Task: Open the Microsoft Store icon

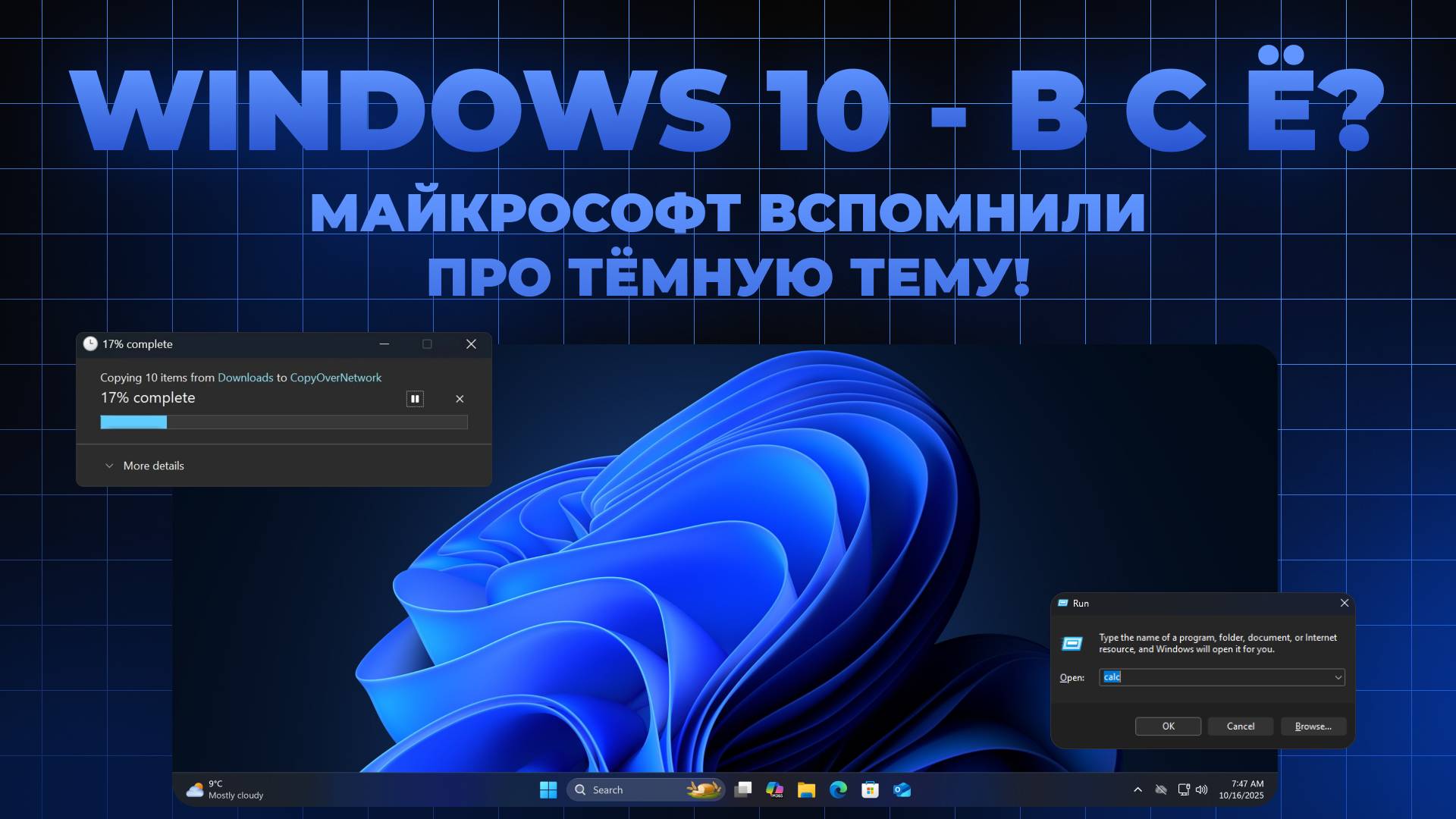Action: 870,789
